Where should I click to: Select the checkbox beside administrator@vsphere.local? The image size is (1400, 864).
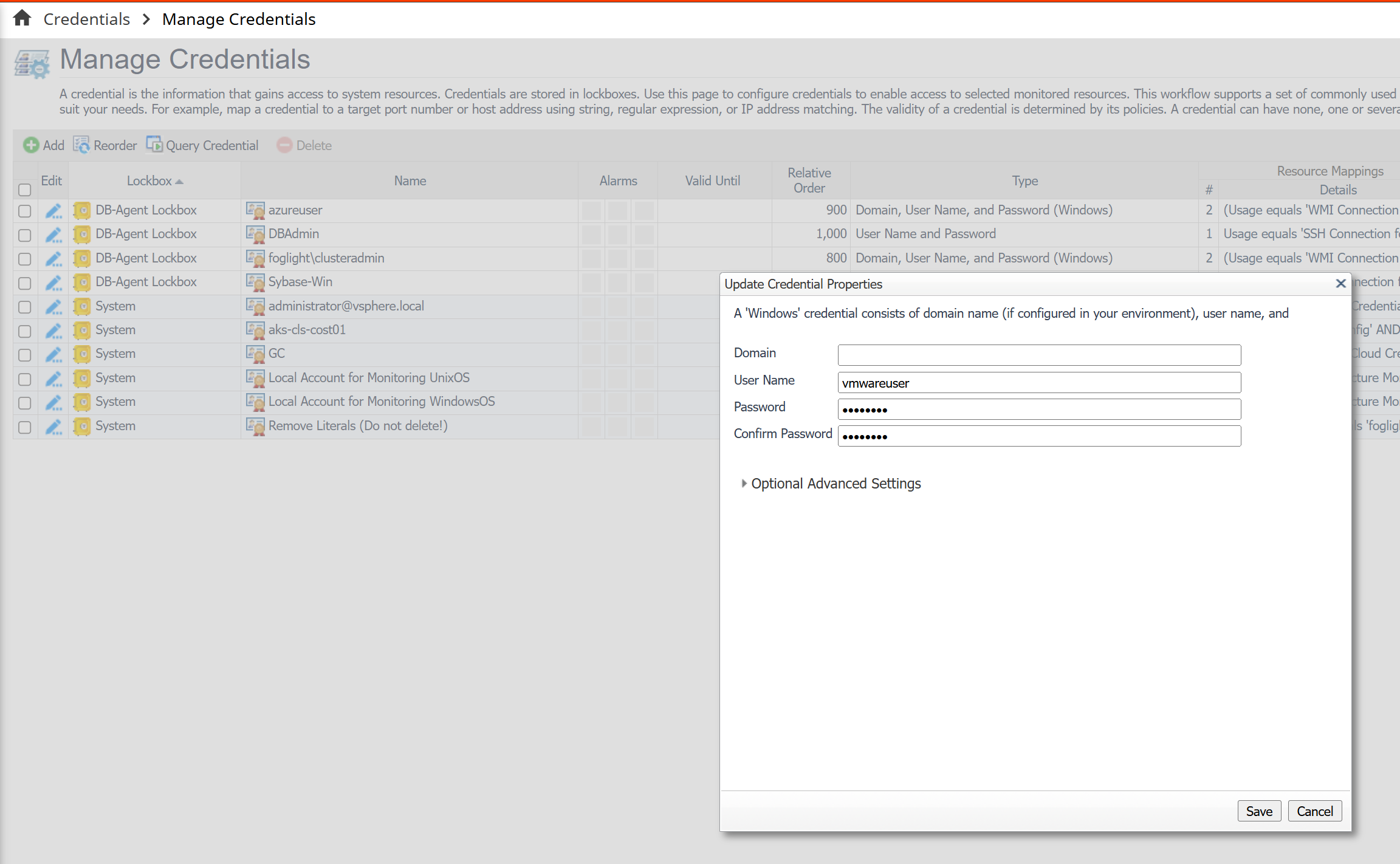(24, 307)
